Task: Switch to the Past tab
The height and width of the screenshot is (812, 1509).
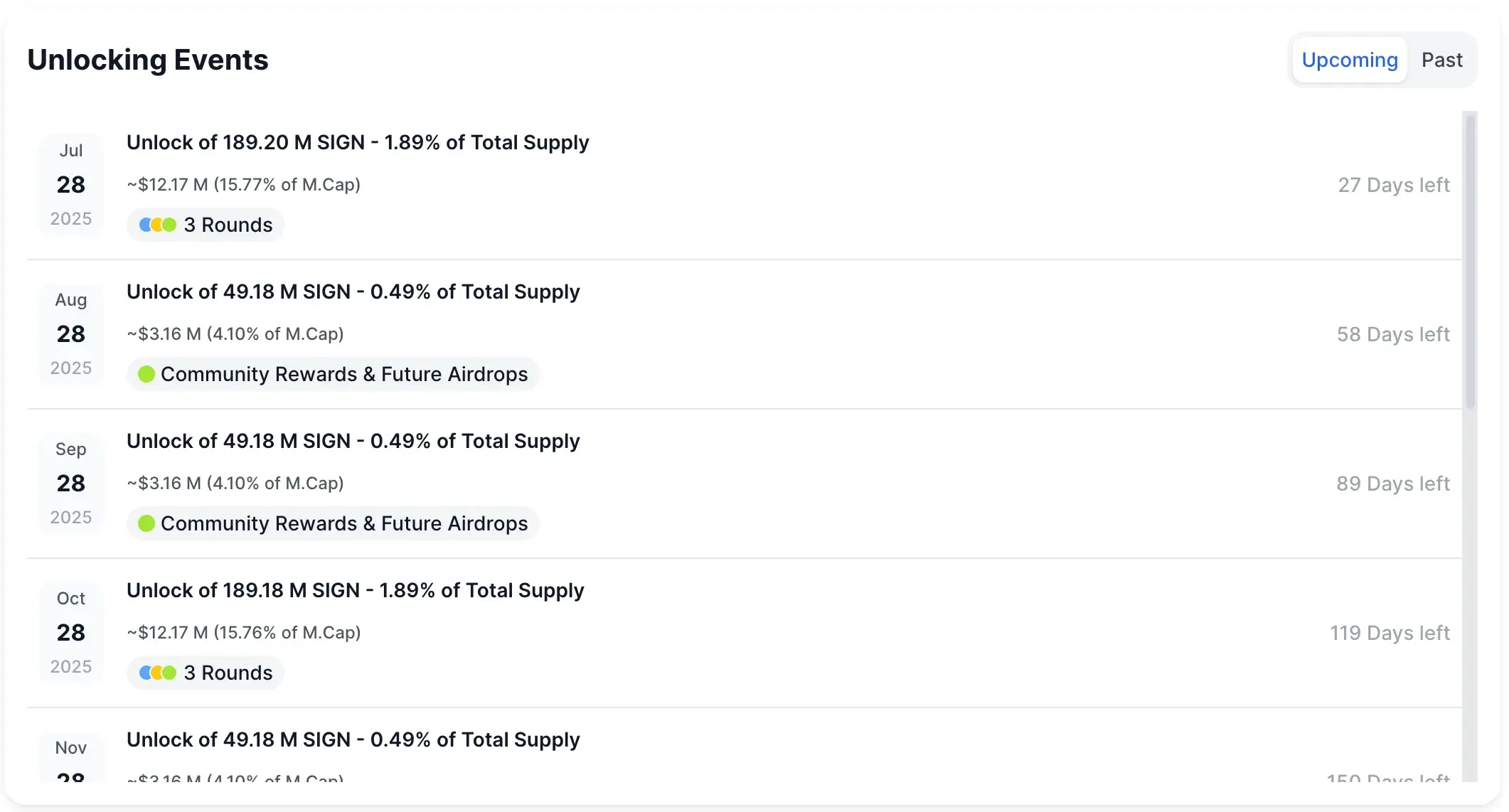Action: pyautogui.click(x=1441, y=60)
